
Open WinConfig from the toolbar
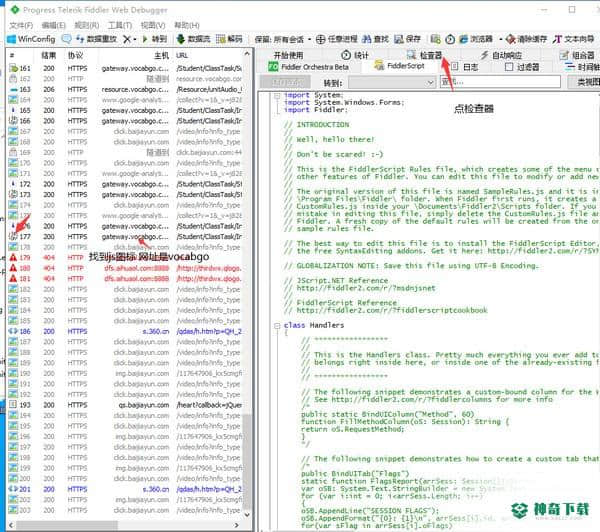[31, 39]
